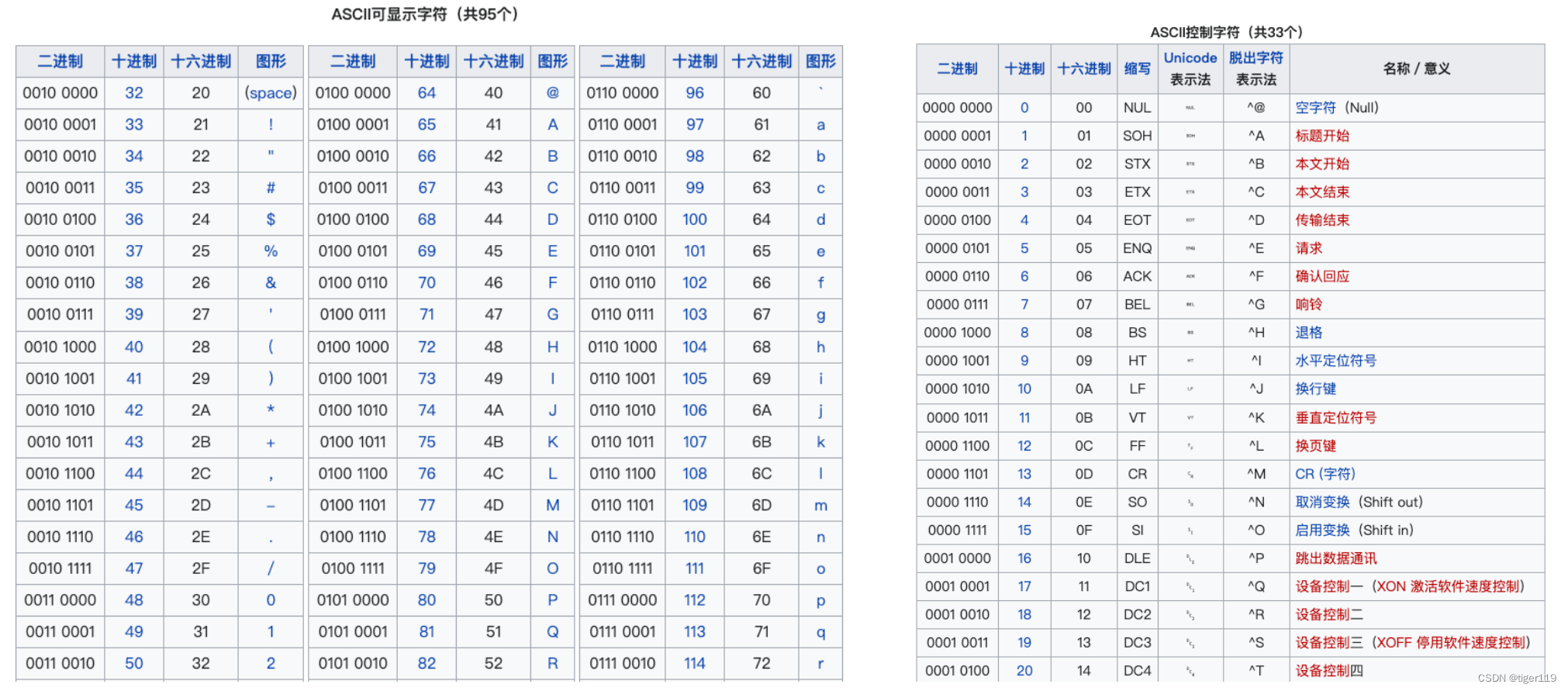
Task: Open the blue 退格 link
Action: tap(1309, 333)
